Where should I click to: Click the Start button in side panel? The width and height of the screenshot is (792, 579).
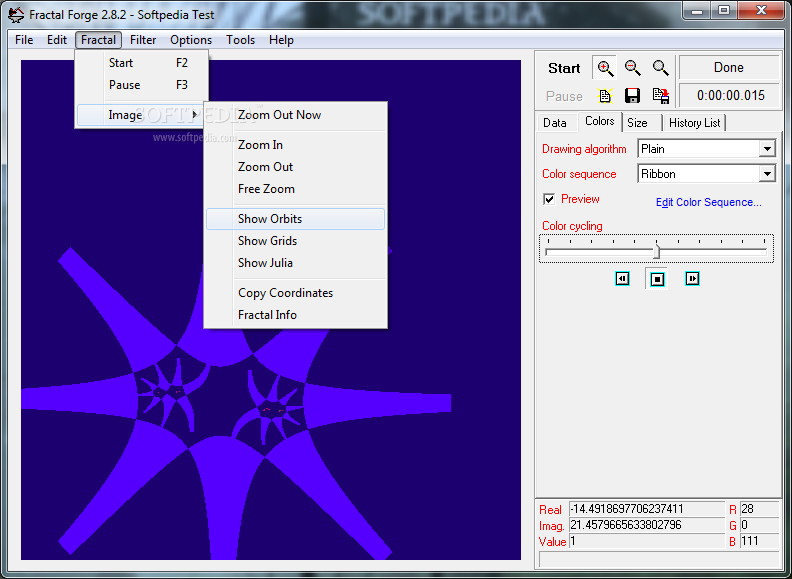coord(564,68)
